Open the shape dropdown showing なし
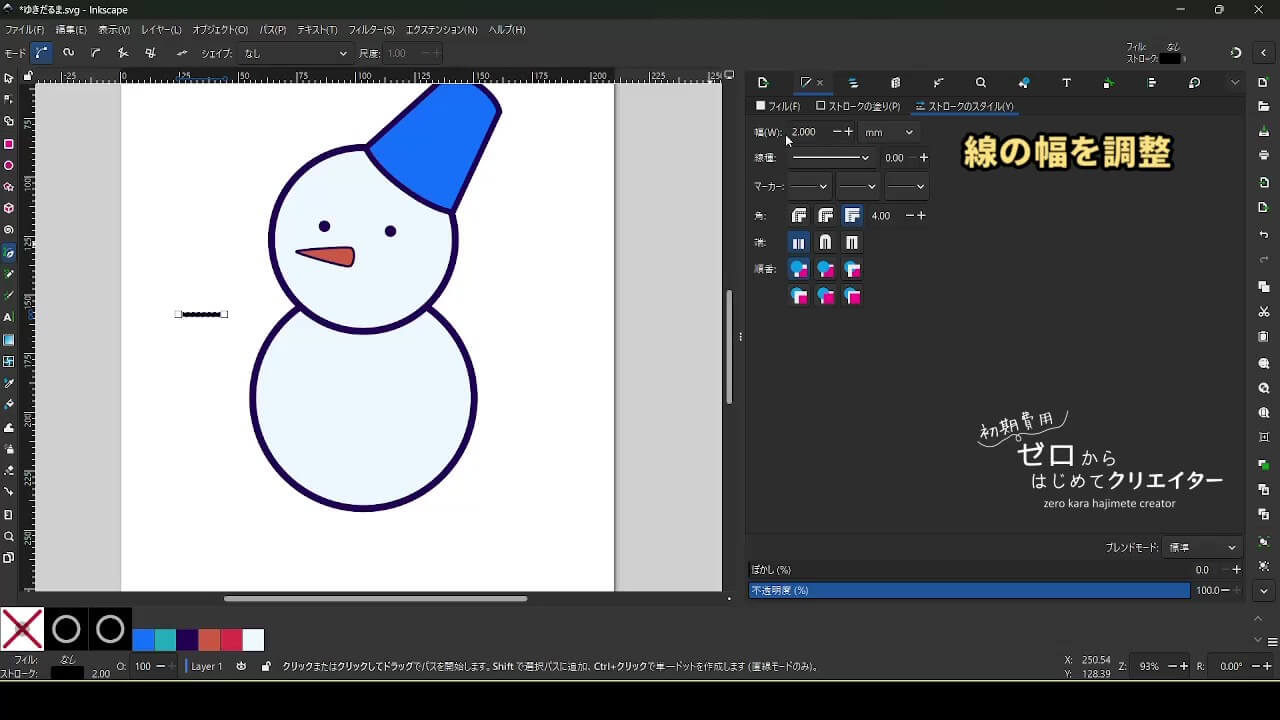The width and height of the screenshot is (1280, 720). (x=295, y=53)
